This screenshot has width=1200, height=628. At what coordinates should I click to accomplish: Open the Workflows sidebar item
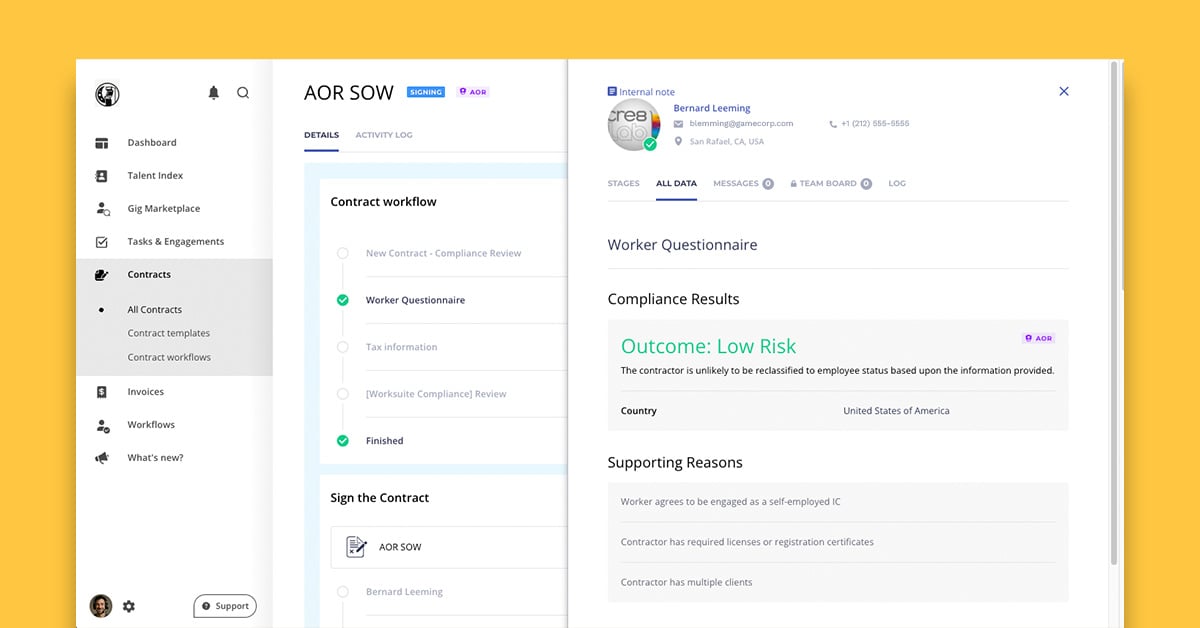tap(151, 425)
